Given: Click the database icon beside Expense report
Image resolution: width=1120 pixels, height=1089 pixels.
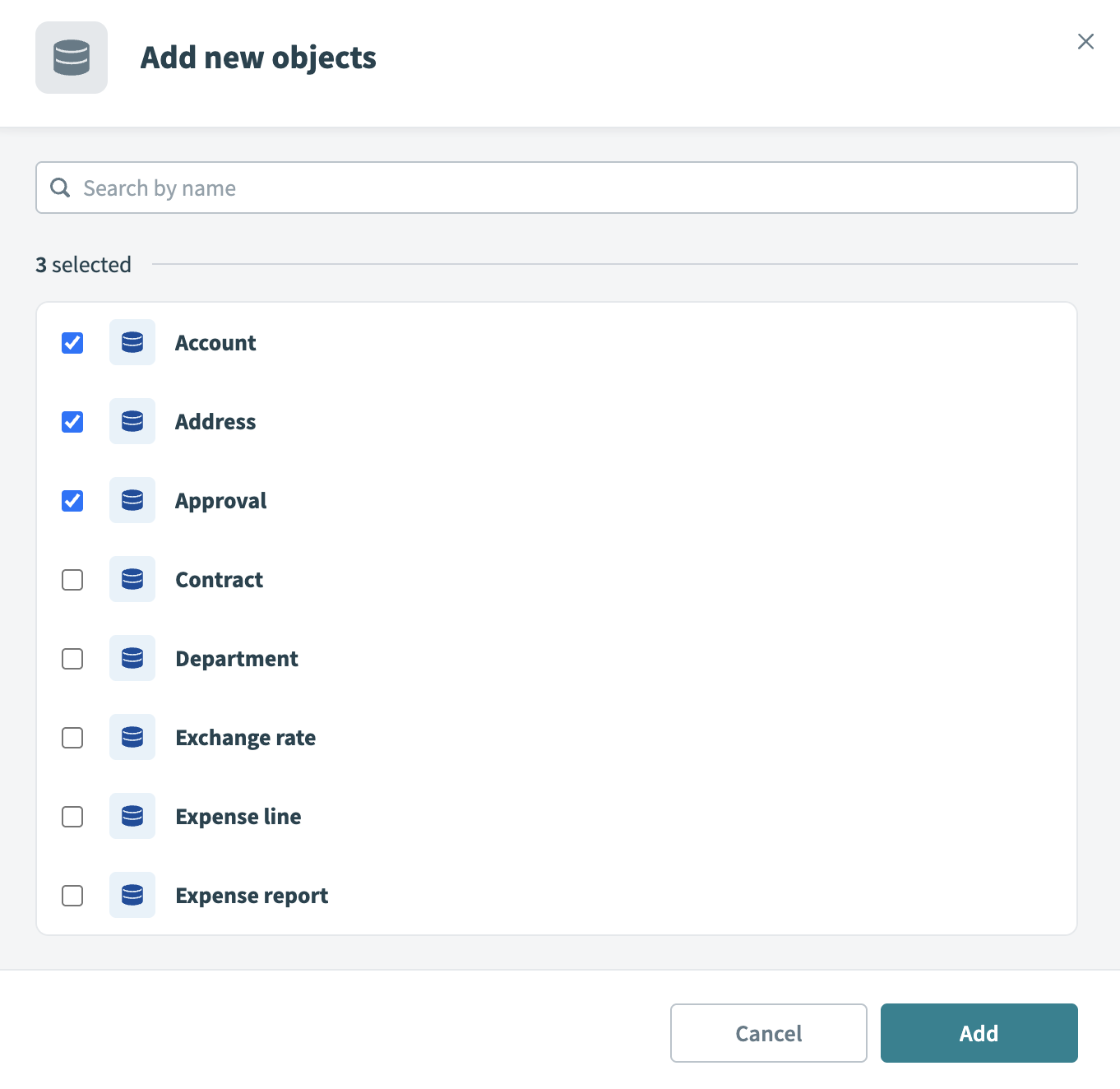Looking at the screenshot, I should tap(132, 895).
